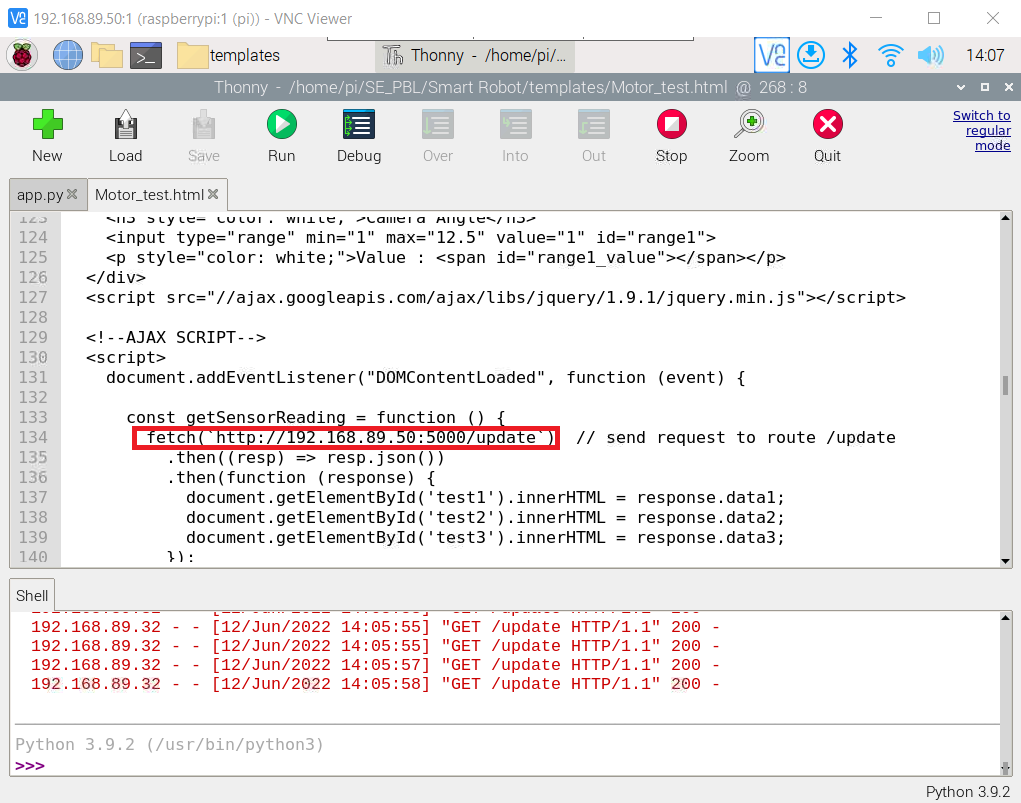Launch the web browser globe icon
The image size is (1021, 803).
[68, 55]
